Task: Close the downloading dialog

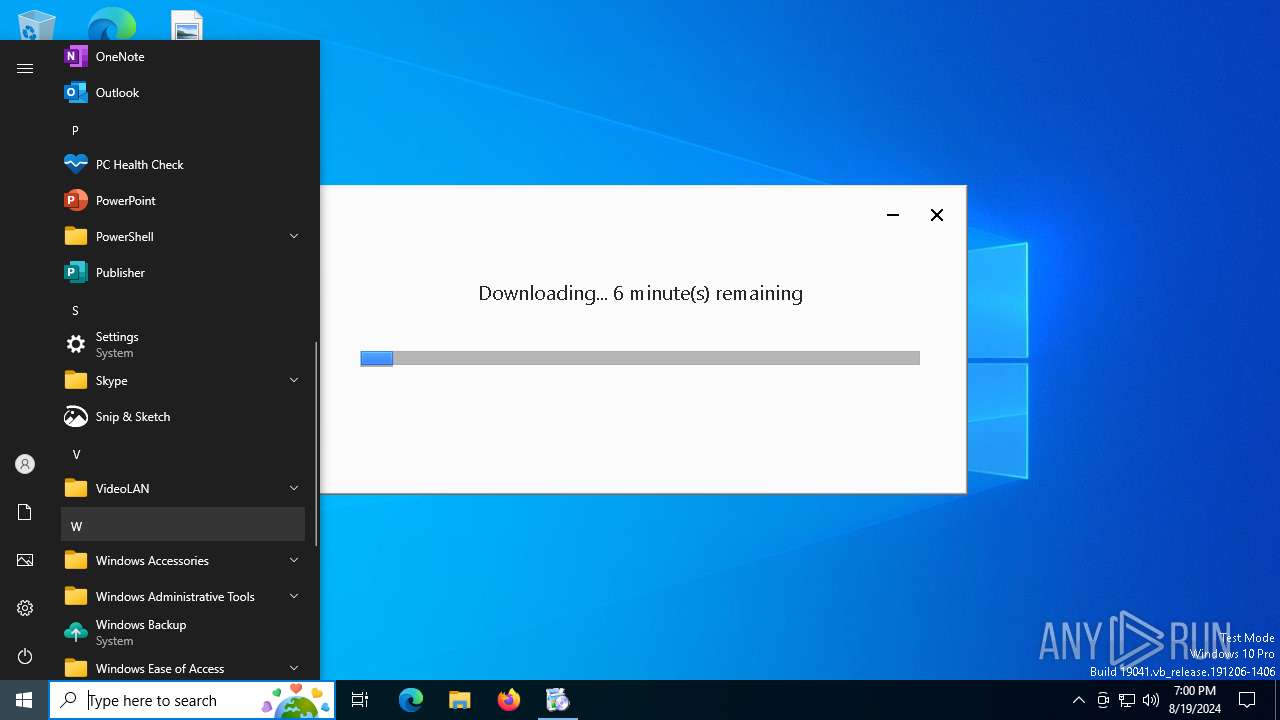Action: [x=937, y=215]
